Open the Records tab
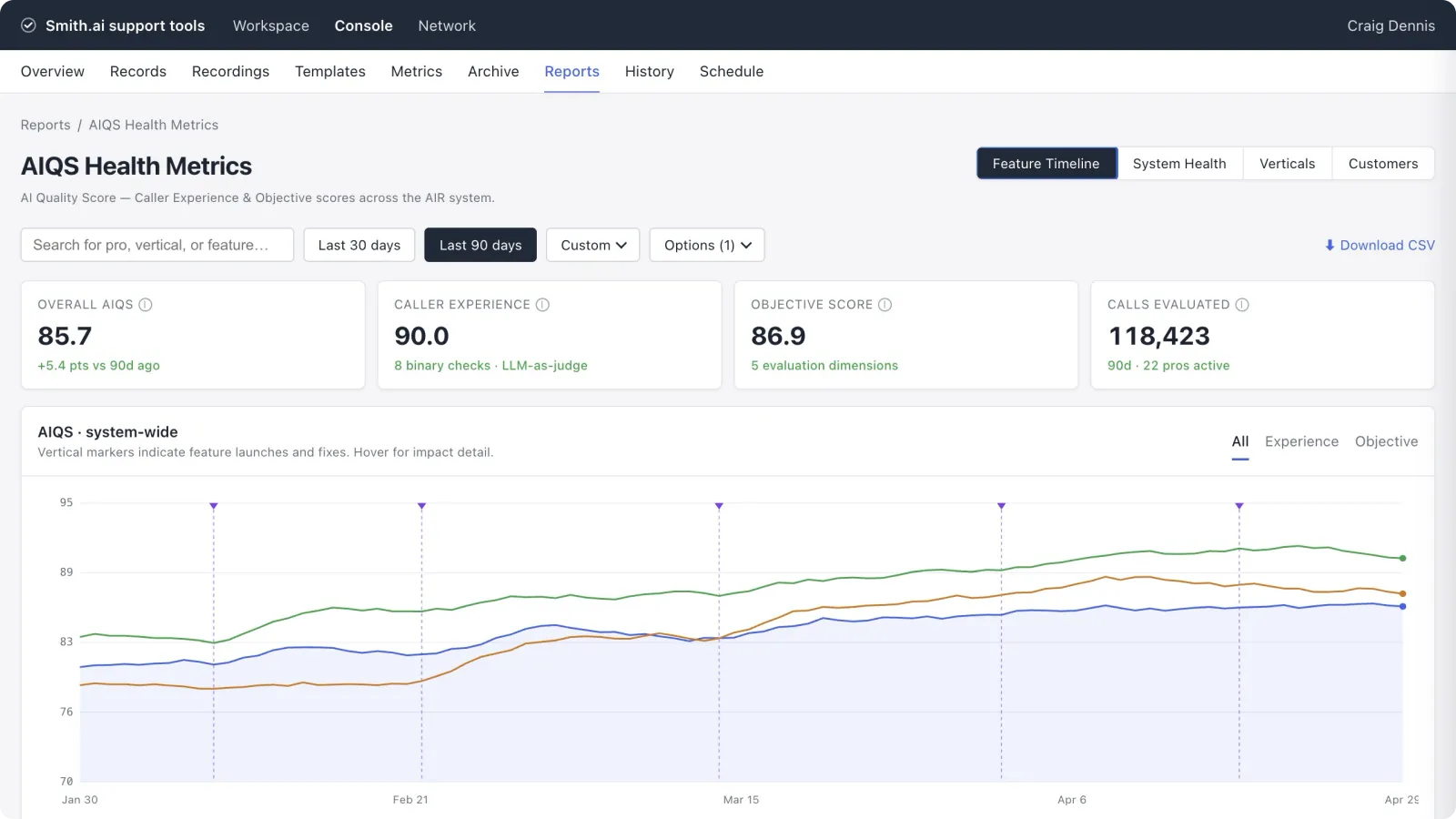This screenshot has width=1456, height=819. pos(138,71)
